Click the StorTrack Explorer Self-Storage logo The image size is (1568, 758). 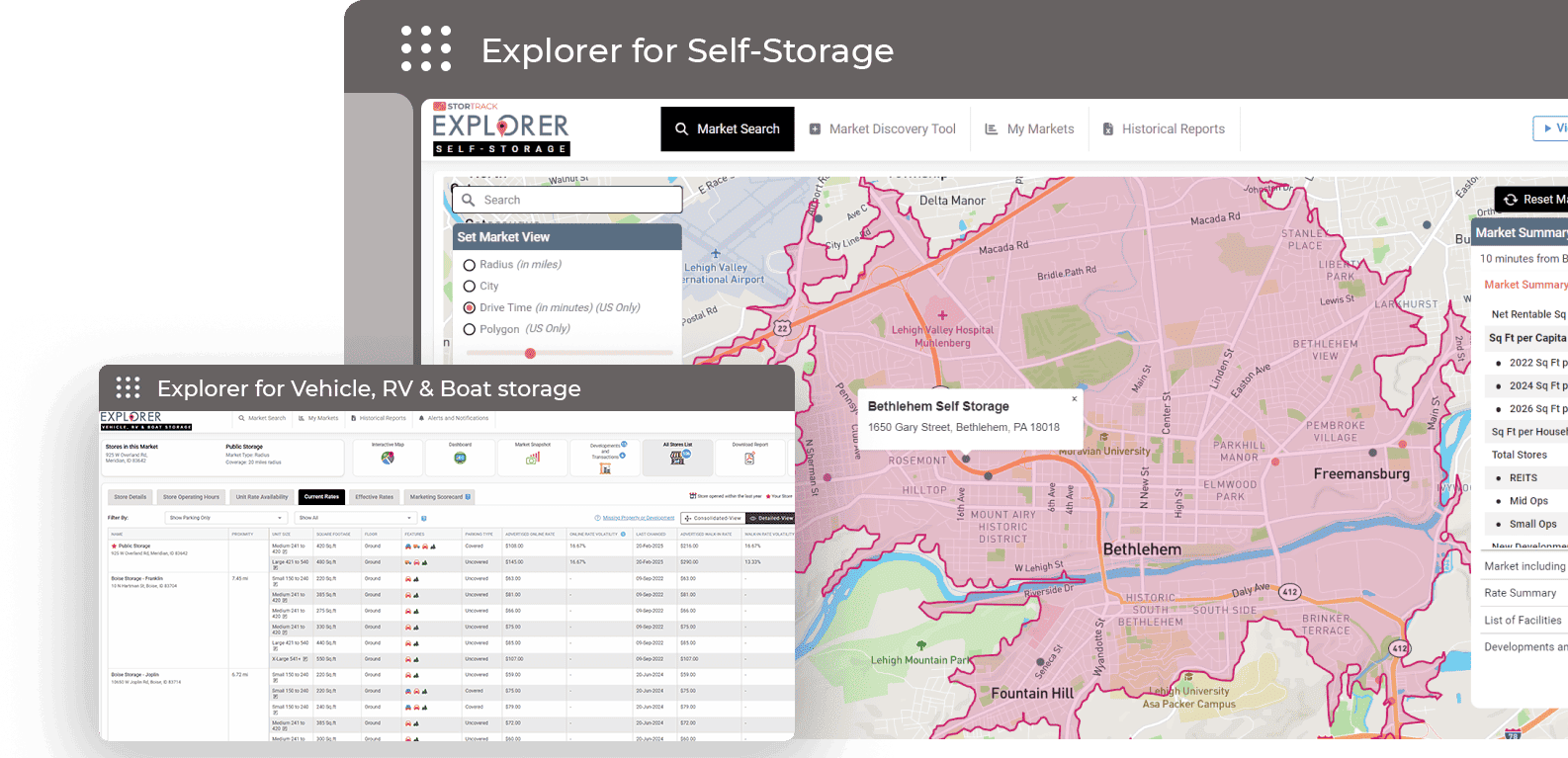pyautogui.click(x=501, y=129)
